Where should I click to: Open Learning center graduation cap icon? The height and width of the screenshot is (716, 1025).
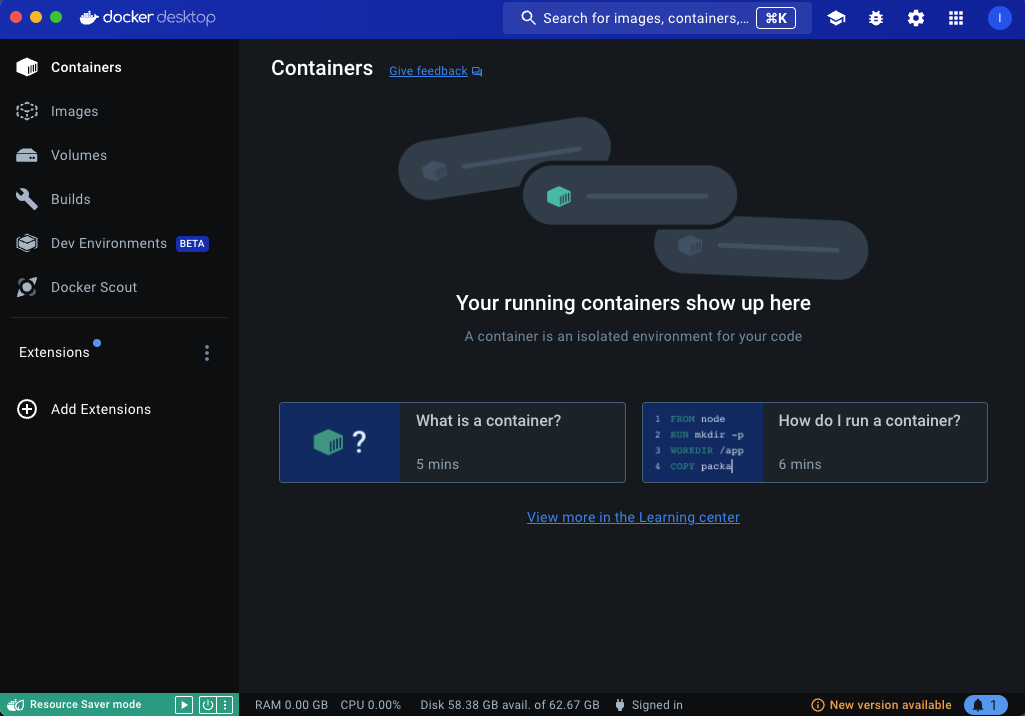[x=836, y=18]
